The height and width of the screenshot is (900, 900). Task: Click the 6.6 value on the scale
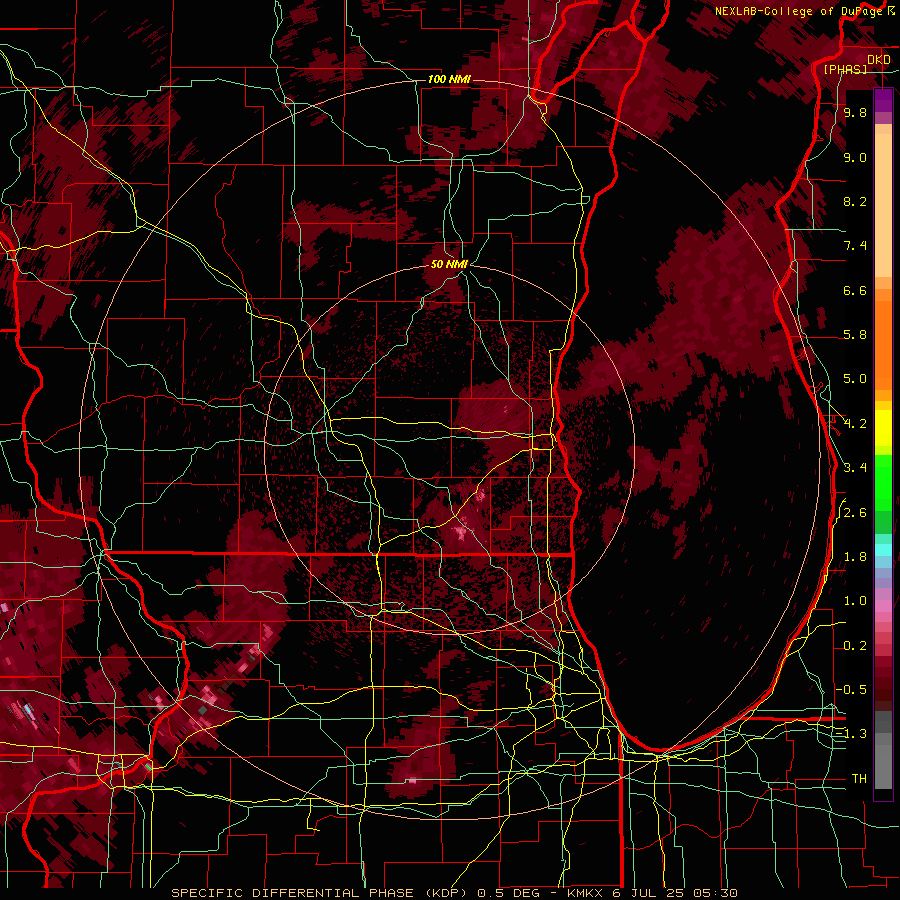tap(855, 290)
